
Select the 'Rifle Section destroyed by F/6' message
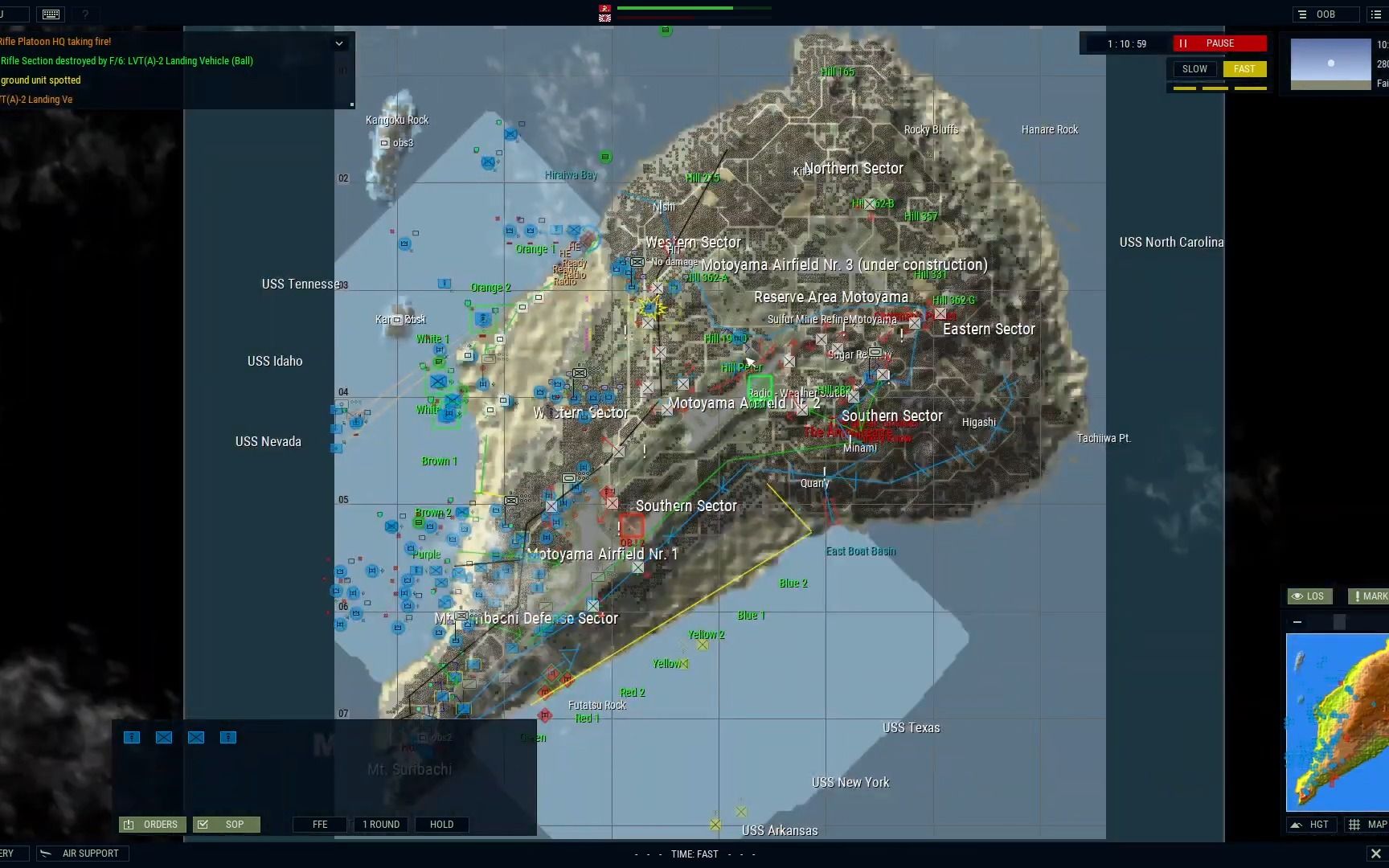click(126, 61)
